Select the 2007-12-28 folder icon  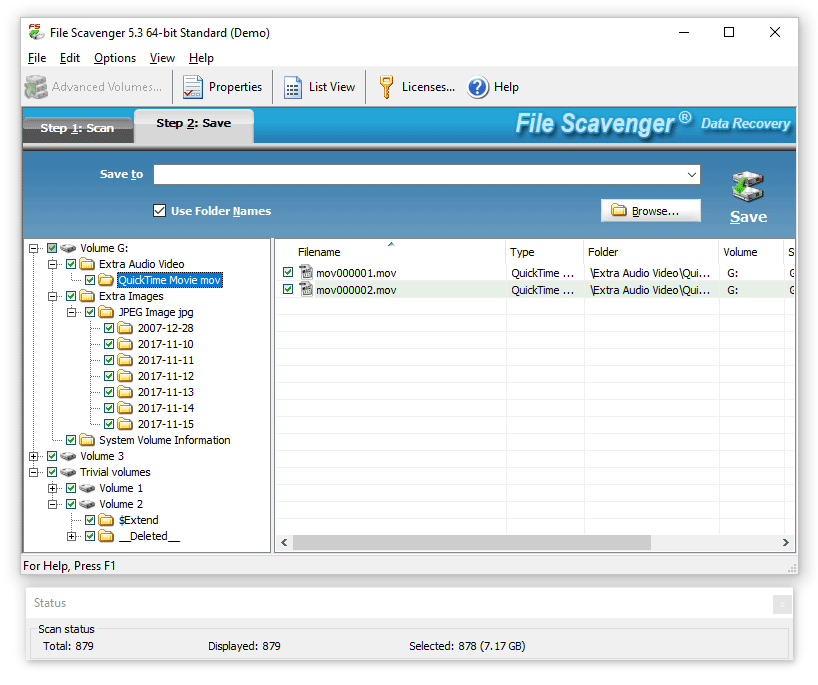pyautogui.click(x=125, y=328)
